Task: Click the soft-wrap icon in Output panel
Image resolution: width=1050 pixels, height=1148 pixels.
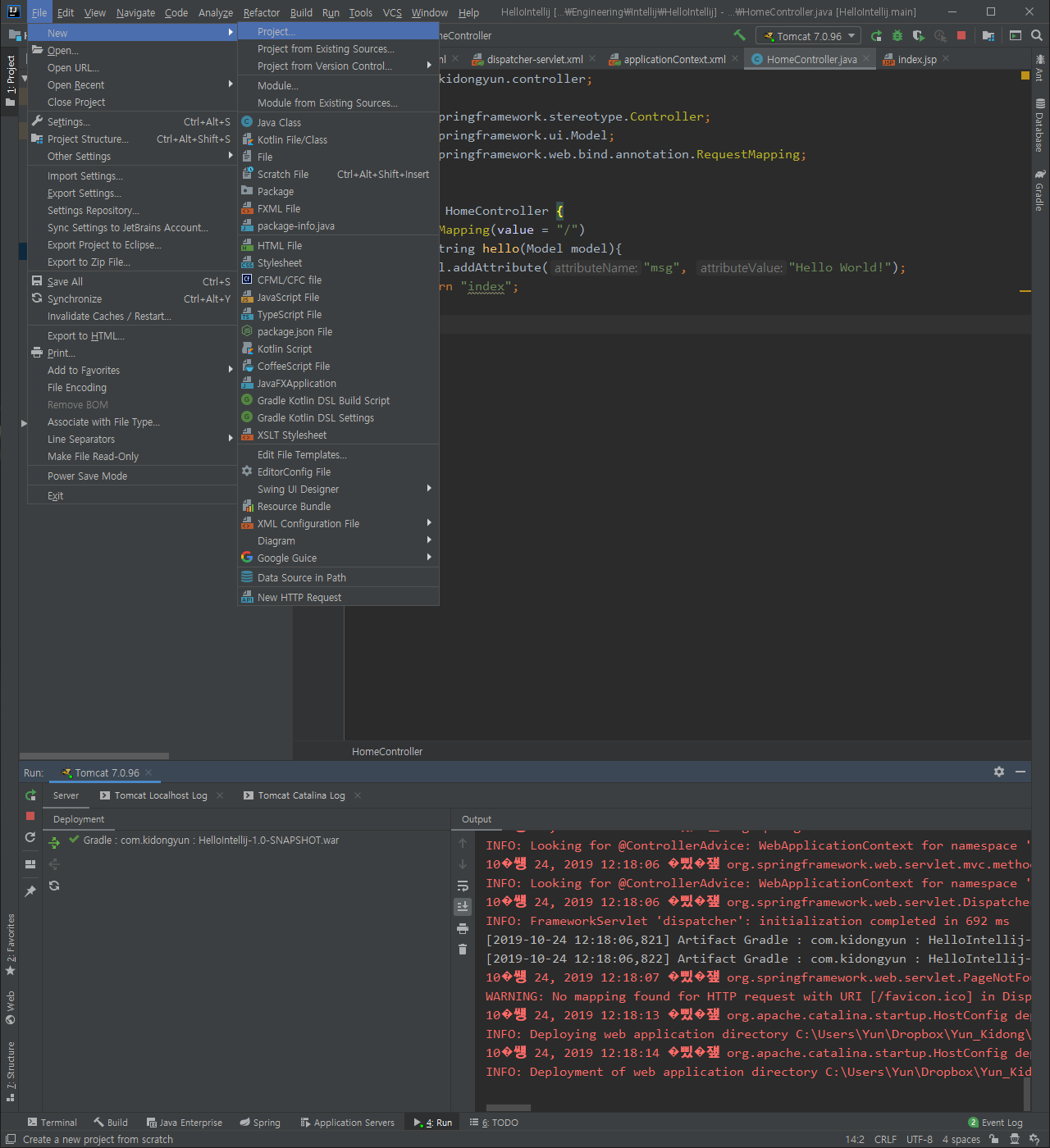Action: tap(463, 886)
